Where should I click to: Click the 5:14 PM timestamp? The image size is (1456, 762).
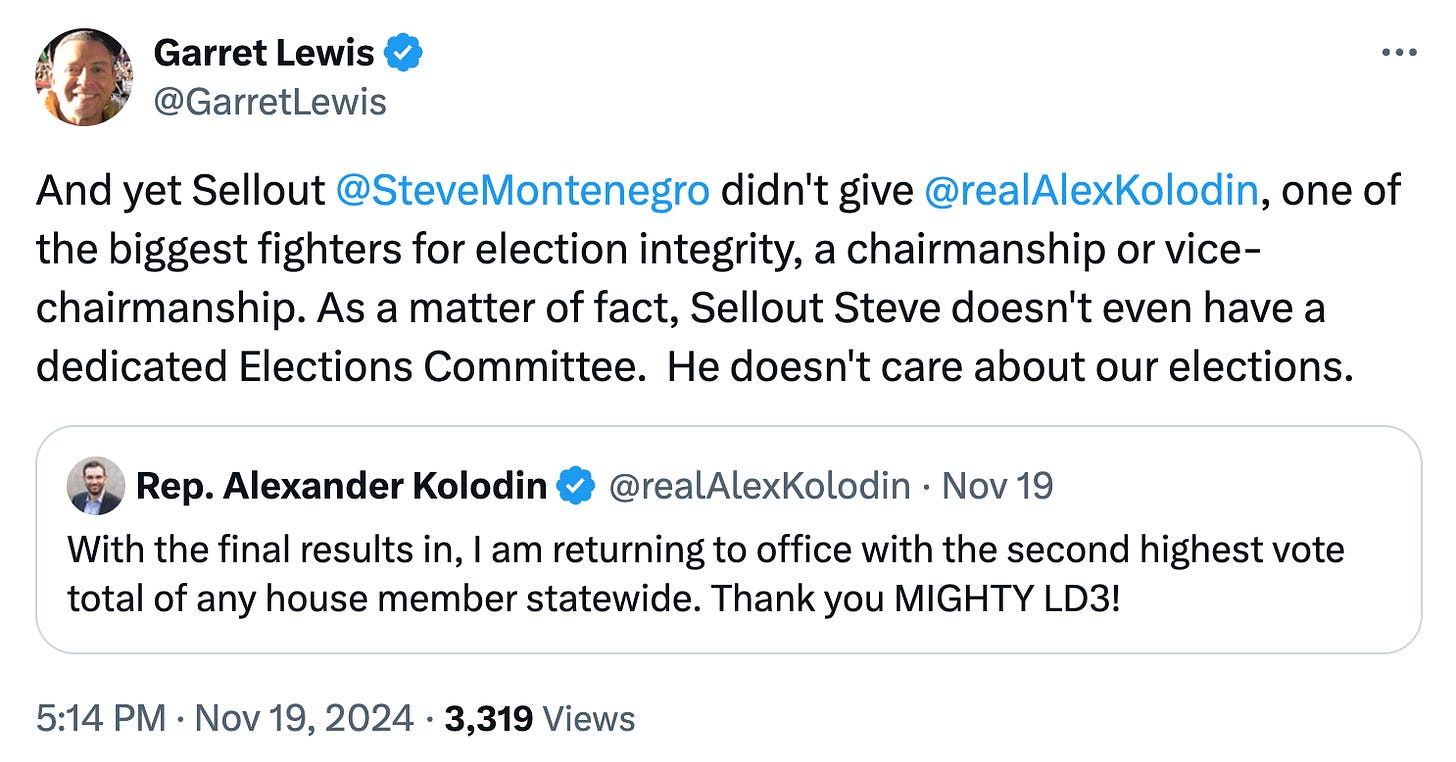100,718
